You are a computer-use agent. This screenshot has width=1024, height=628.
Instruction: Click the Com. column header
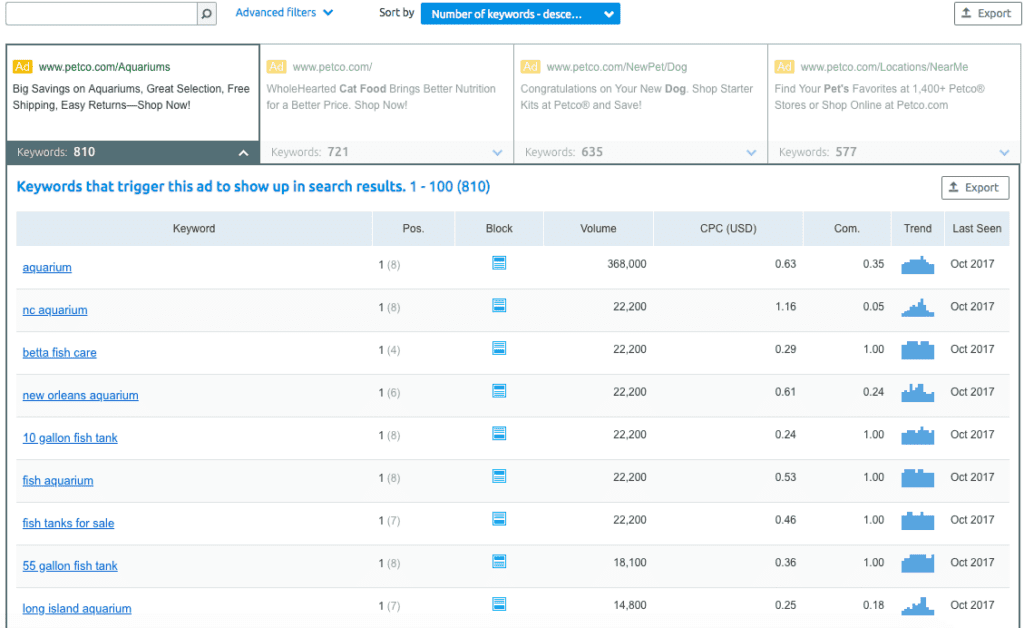[x=847, y=228]
